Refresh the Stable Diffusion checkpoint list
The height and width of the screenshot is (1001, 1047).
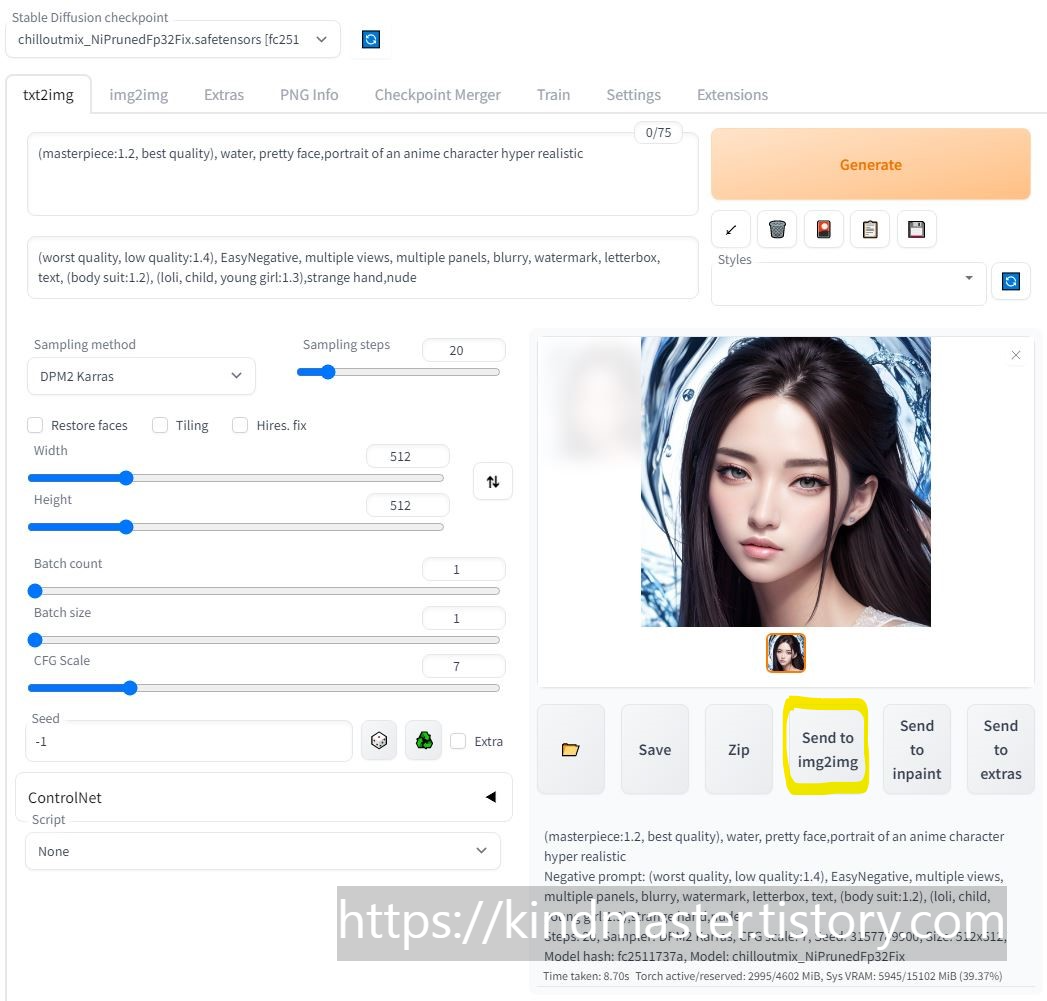point(371,39)
